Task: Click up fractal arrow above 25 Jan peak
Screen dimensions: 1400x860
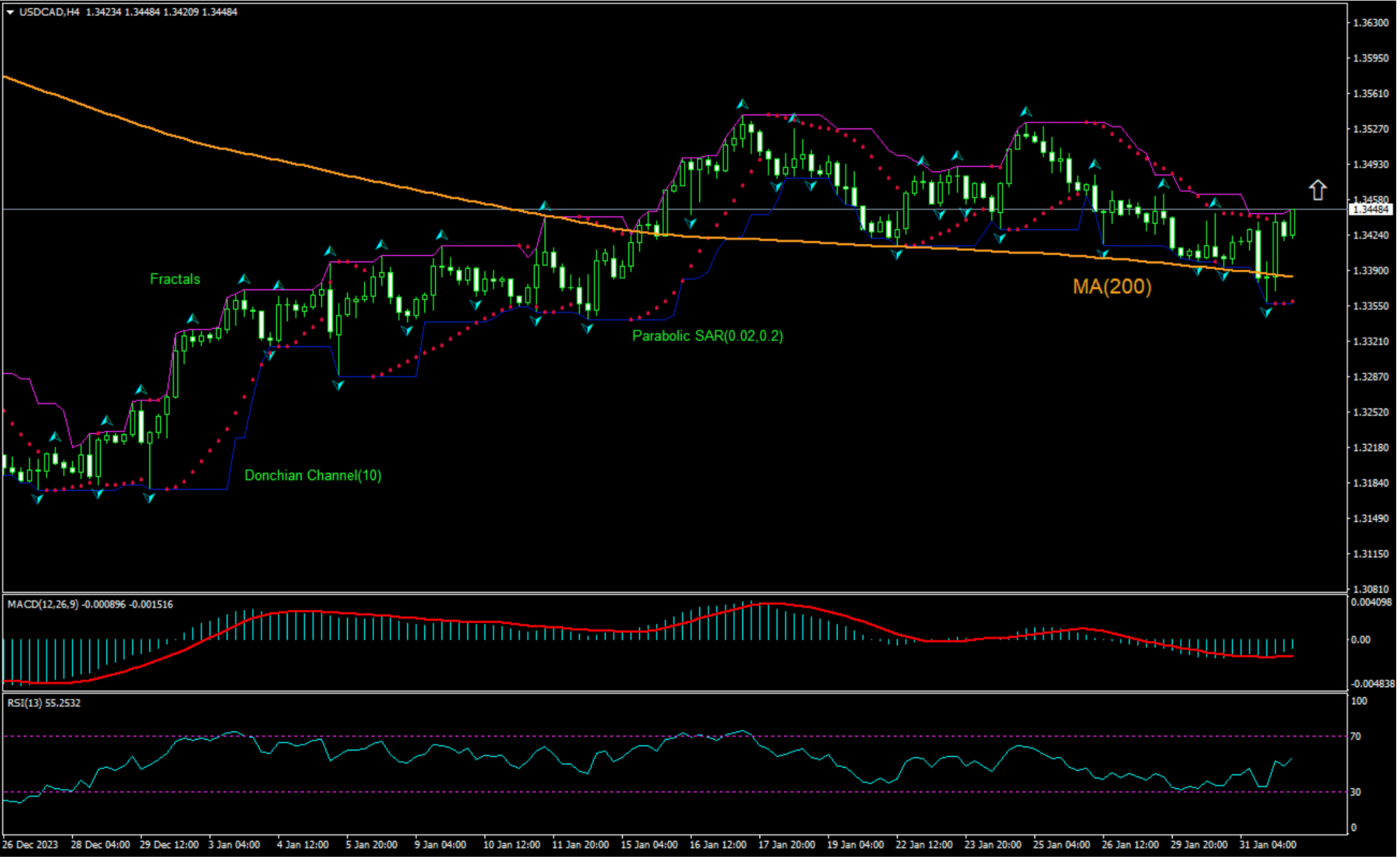Action: 1026,112
